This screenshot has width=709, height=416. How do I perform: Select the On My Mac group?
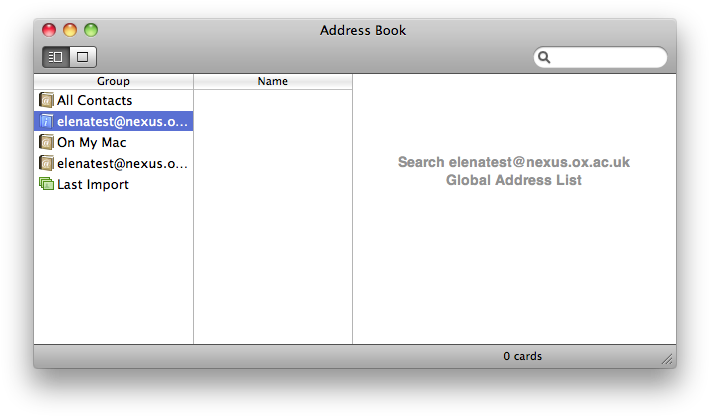coord(113,142)
